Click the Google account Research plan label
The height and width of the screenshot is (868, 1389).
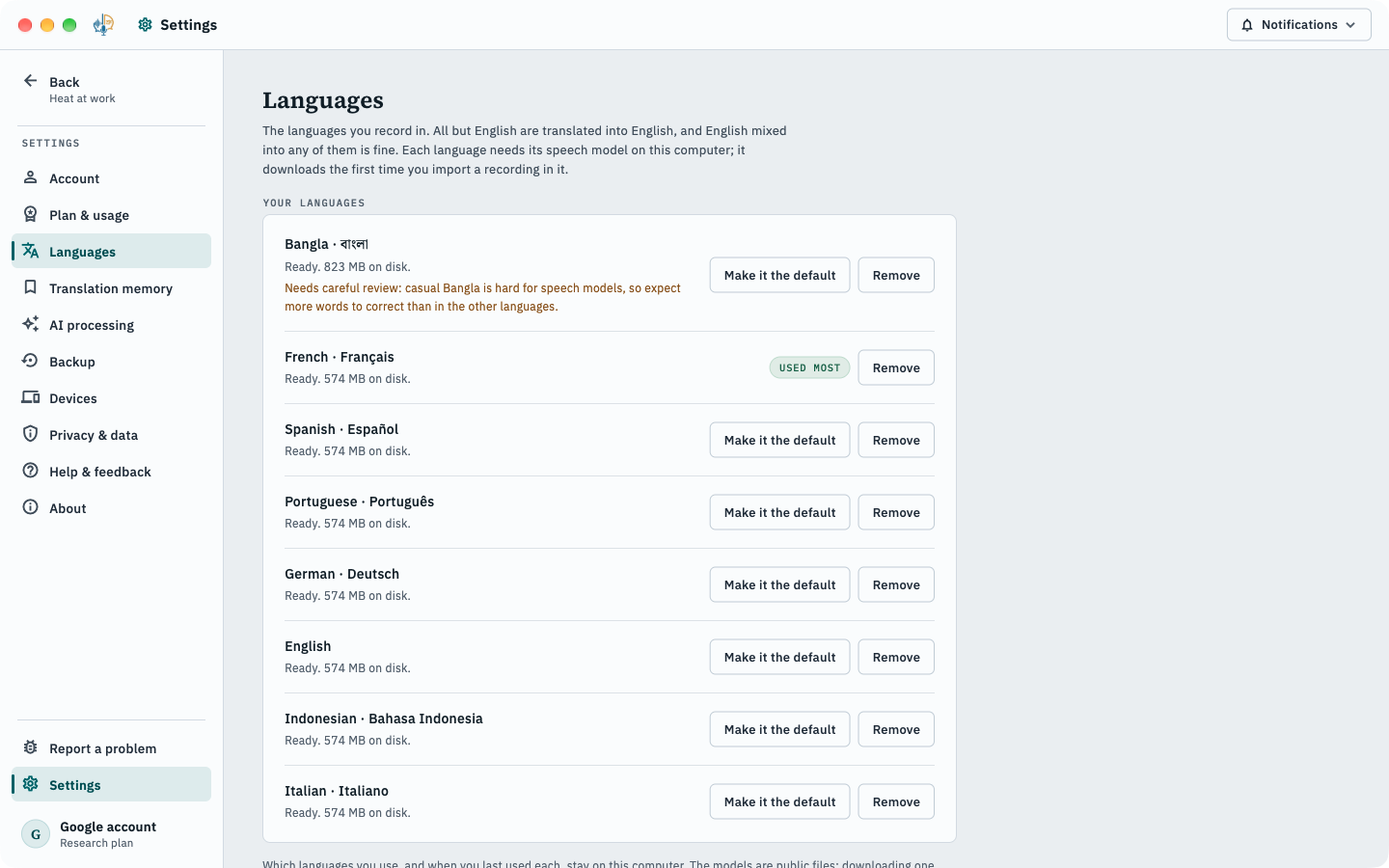96,843
